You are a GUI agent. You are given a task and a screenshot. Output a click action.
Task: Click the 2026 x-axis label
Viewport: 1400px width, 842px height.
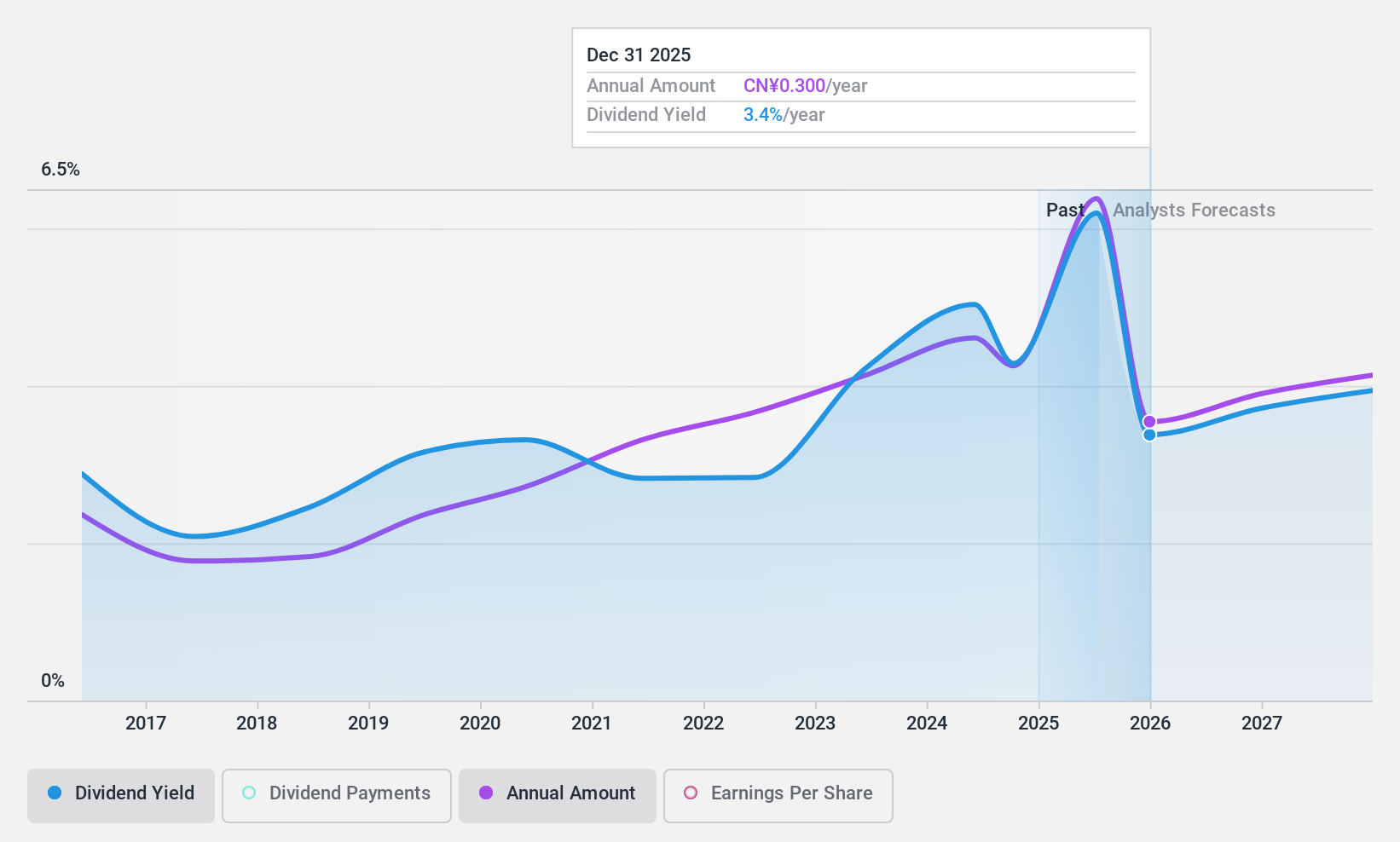pyautogui.click(x=1150, y=724)
